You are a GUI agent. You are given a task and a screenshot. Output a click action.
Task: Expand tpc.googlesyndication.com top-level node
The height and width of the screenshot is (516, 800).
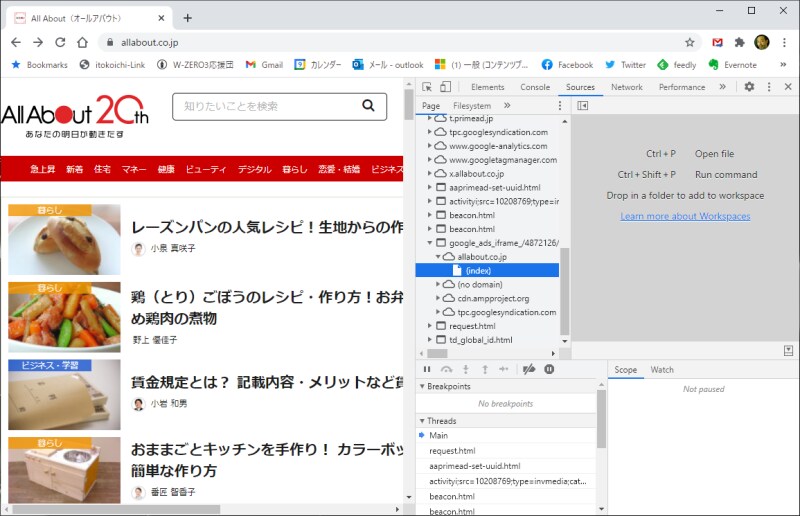point(430,132)
